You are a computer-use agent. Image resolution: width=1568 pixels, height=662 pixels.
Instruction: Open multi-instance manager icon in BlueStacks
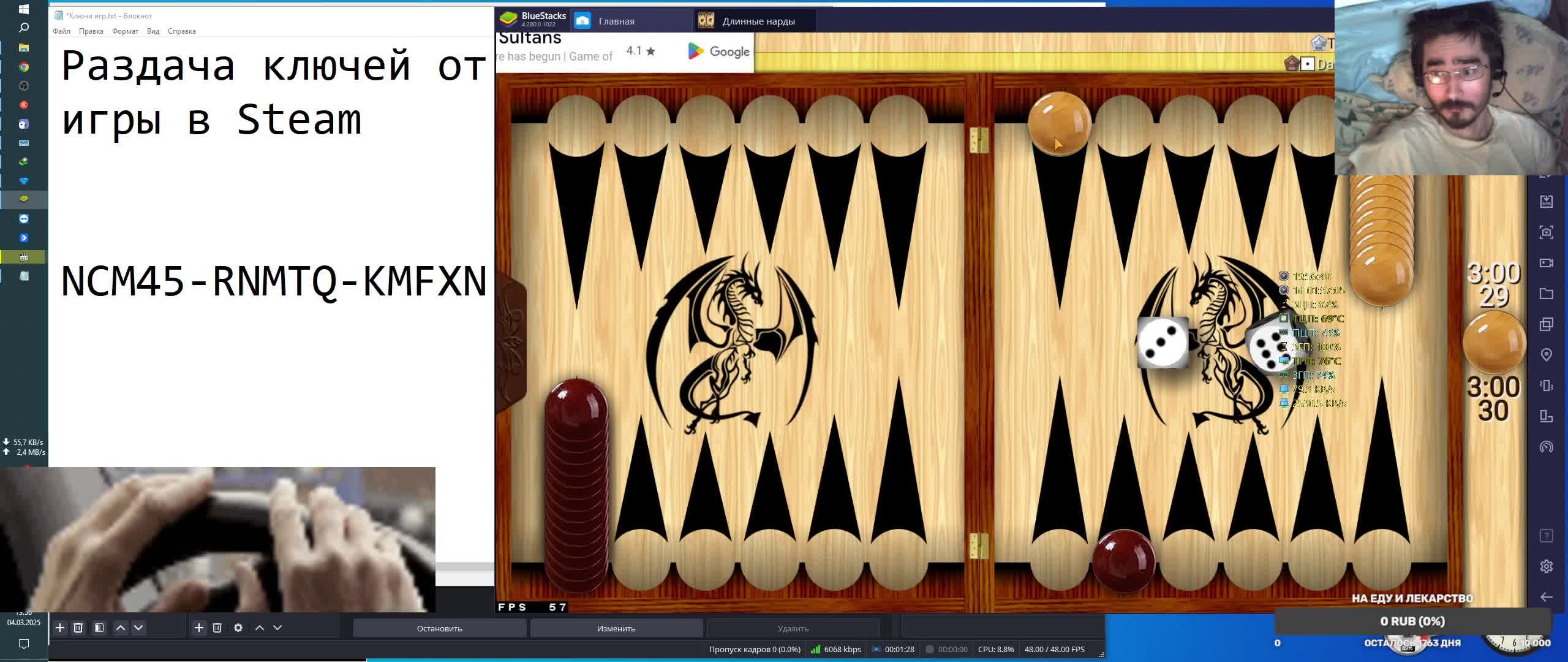click(x=1546, y=324)
